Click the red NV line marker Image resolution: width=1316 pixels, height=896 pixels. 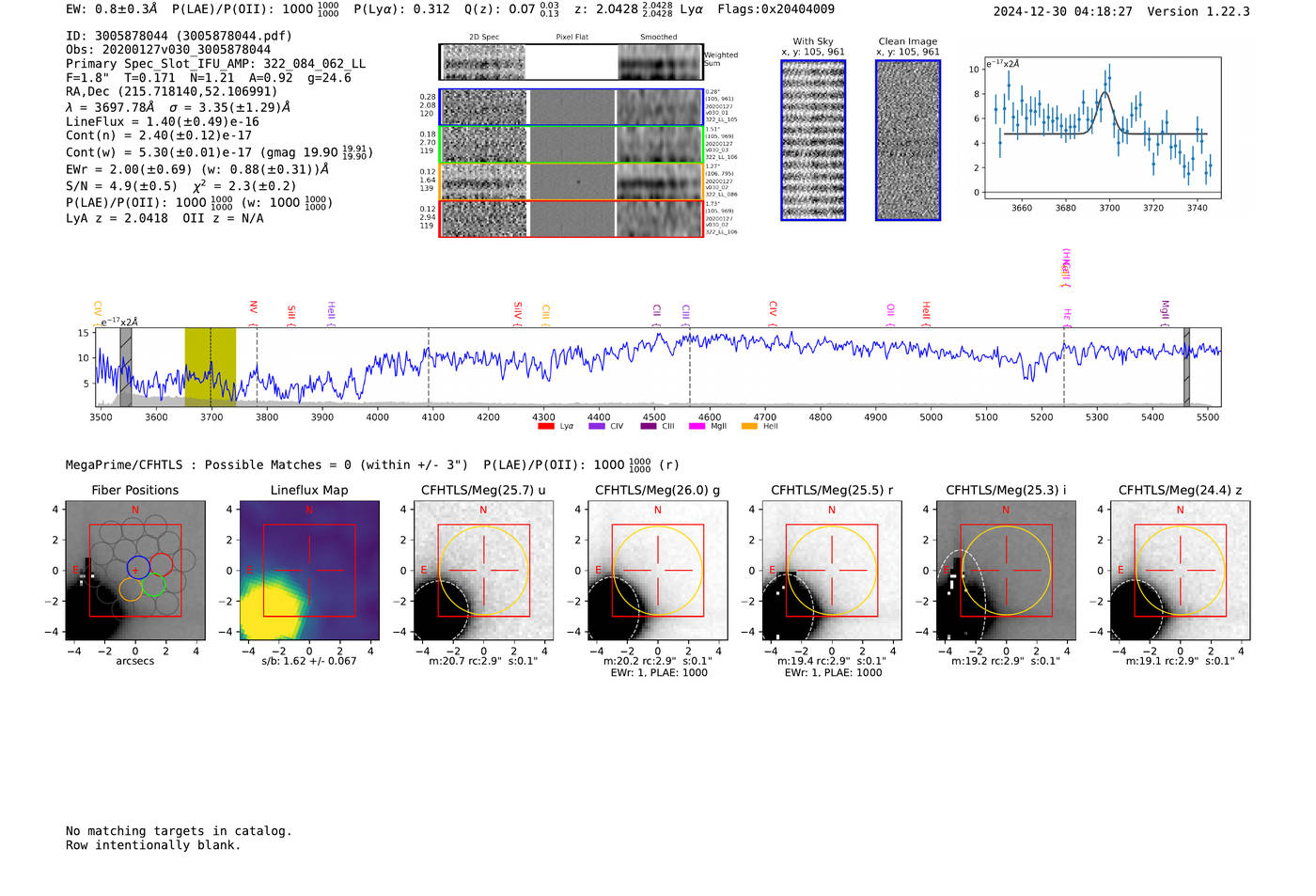click(253, 311)
